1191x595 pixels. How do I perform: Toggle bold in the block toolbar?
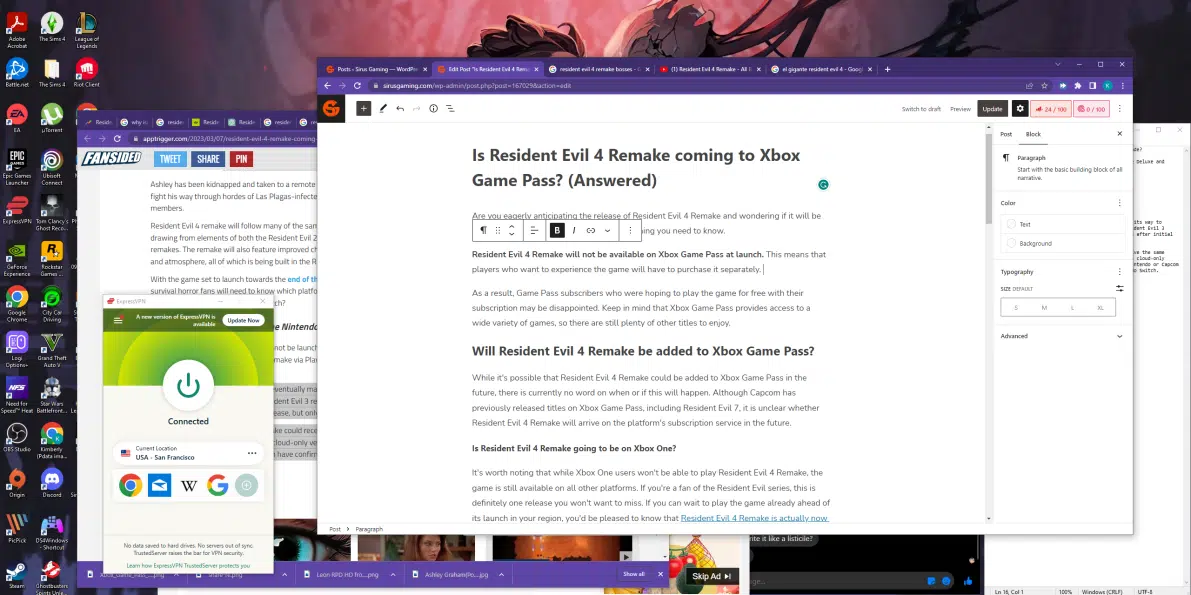coord(557,230)
